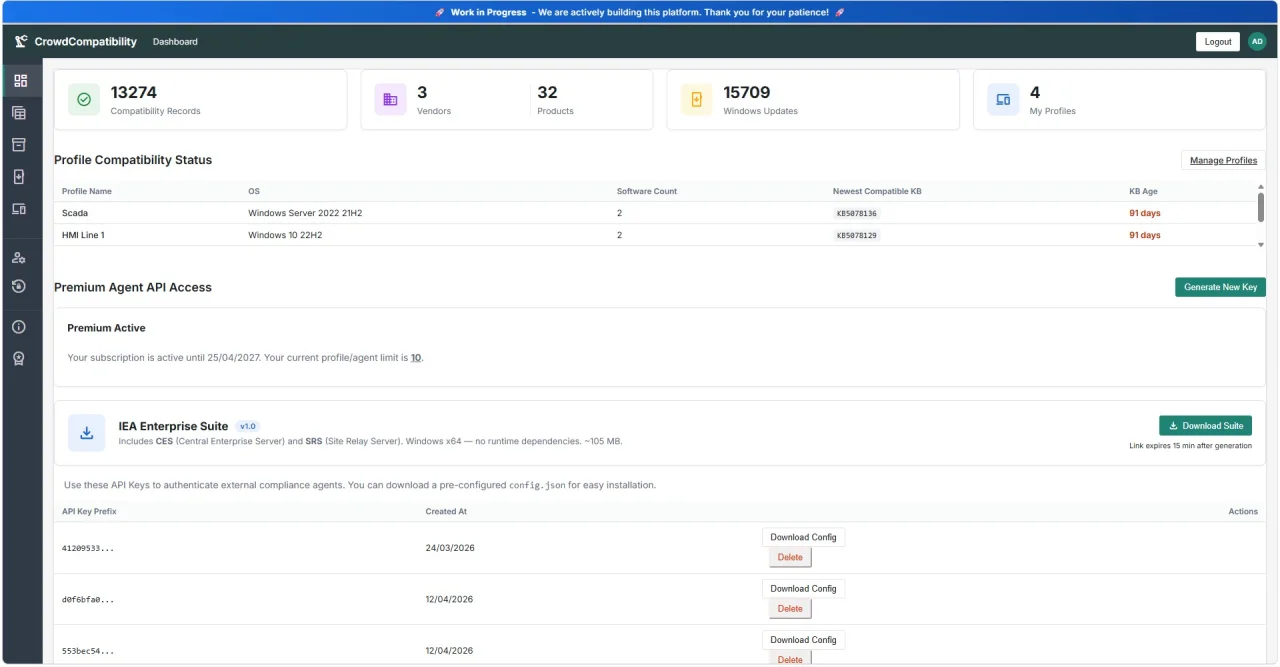The height and width of the screenshot is (667, 1280).
Task: Click the Download Suite button
Action: [1205, 425]
